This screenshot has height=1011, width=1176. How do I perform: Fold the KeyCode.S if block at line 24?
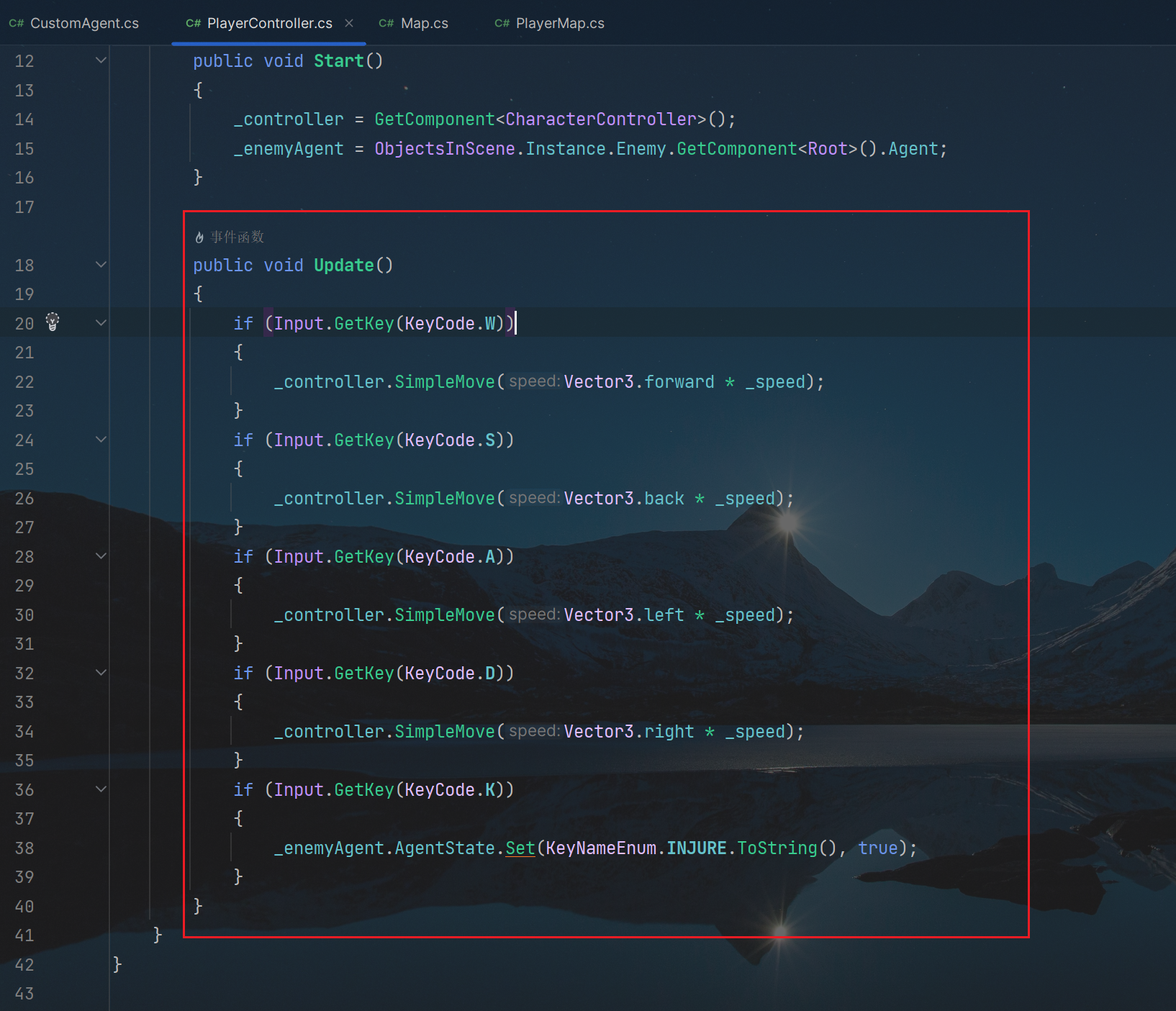click(101, 440)
